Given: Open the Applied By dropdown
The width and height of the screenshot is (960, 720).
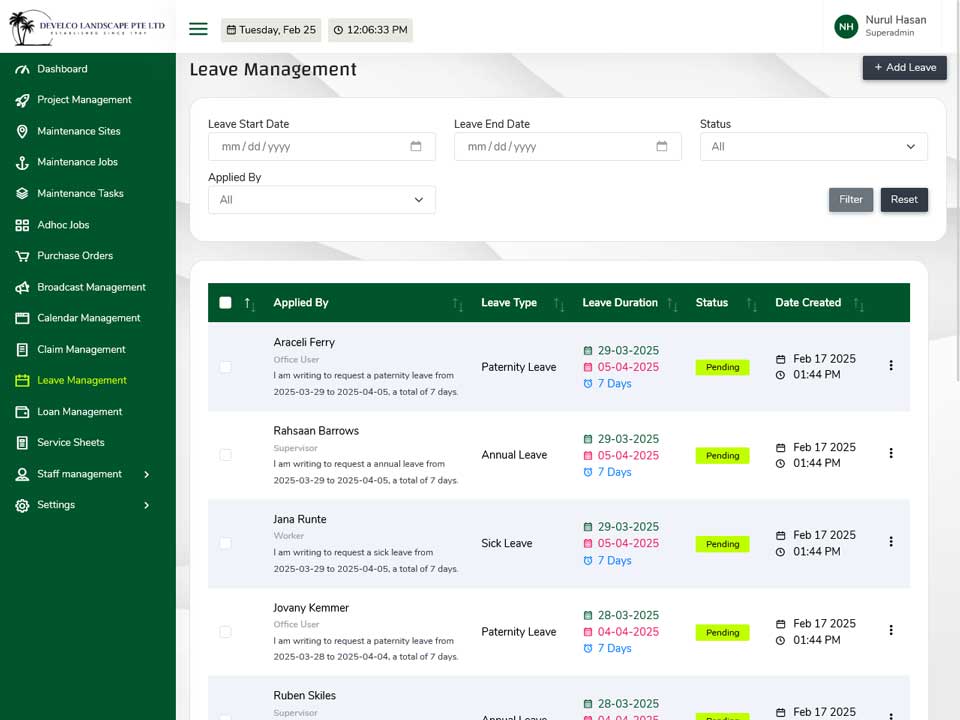Looking at the screenshot, I should point(322,200).
